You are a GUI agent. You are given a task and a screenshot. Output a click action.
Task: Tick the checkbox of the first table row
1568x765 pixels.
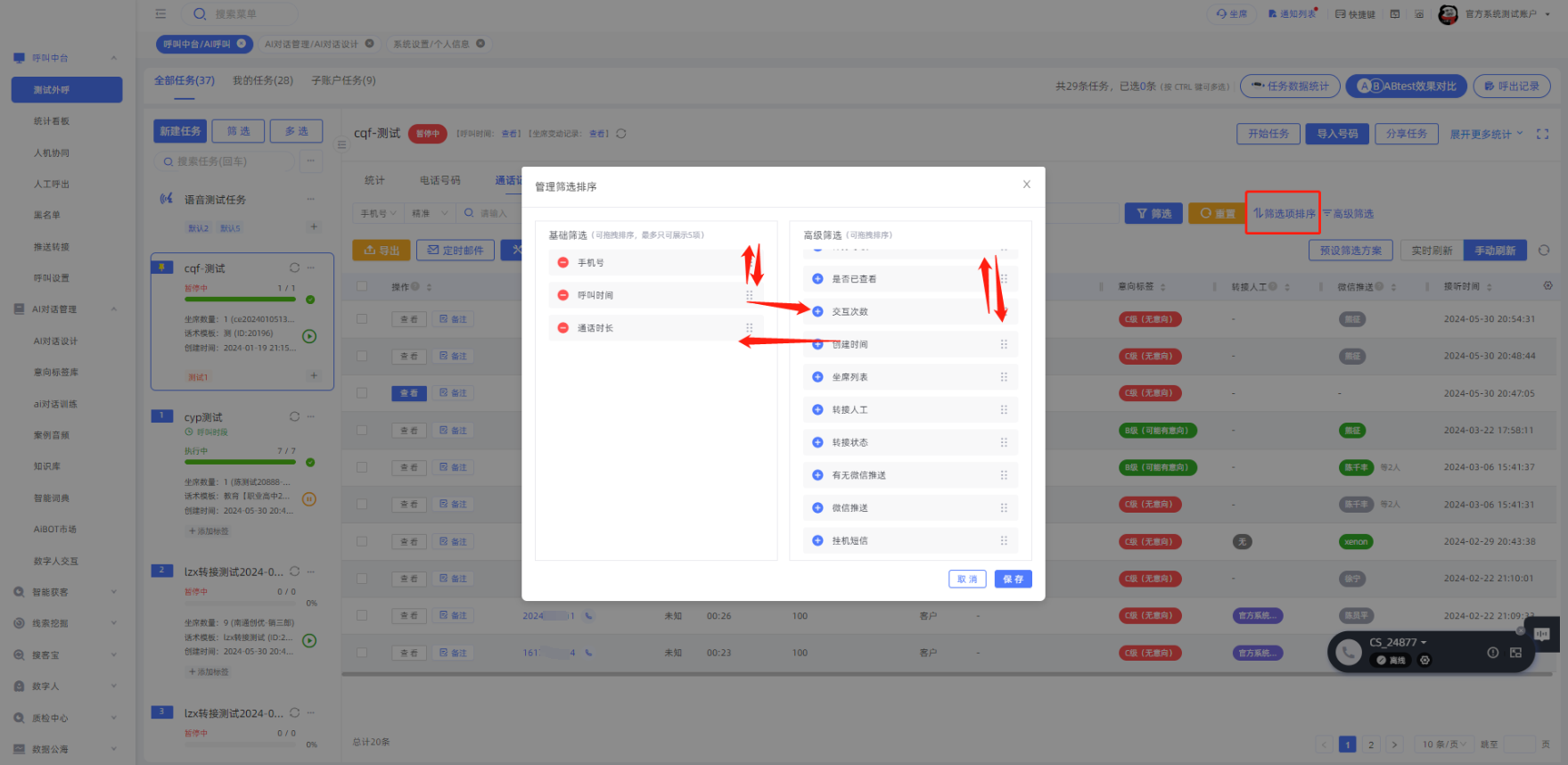362,319
